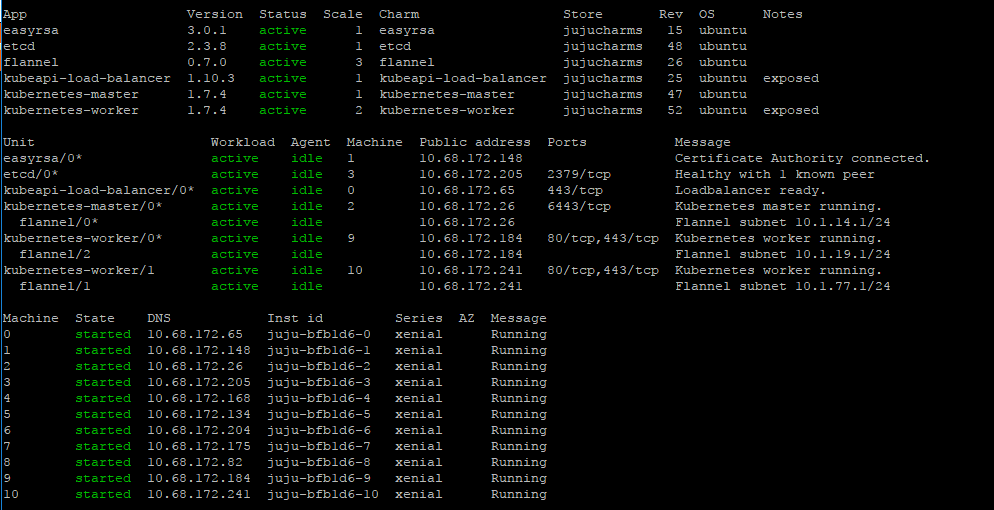This screenshot has height=510, width=994.
Task: Click the 'Notes' column header
Action: (782, 14)
